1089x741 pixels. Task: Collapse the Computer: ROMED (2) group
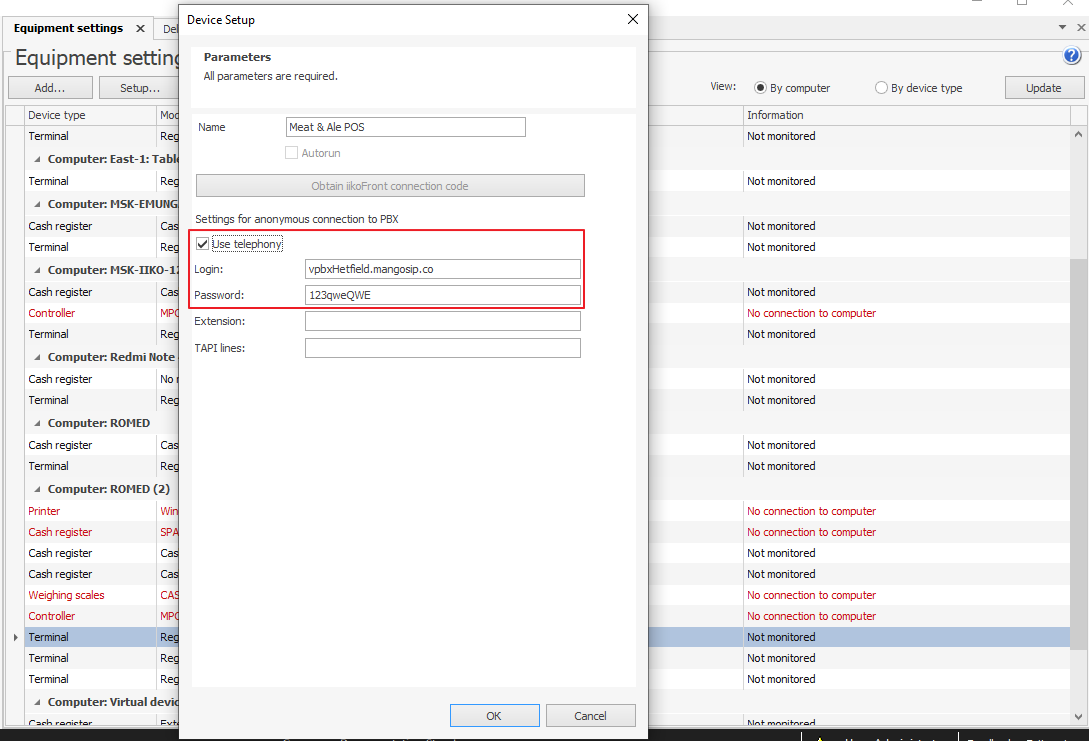38,490
